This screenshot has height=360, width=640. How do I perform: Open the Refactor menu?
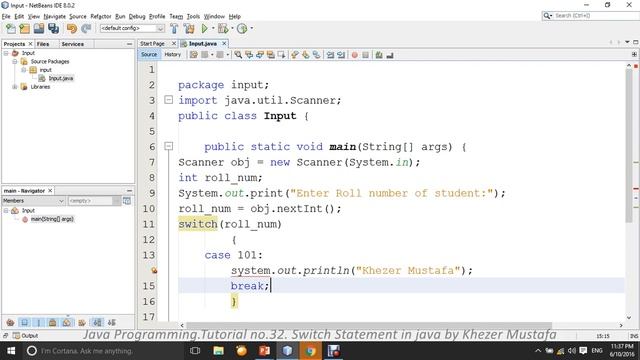101,16
